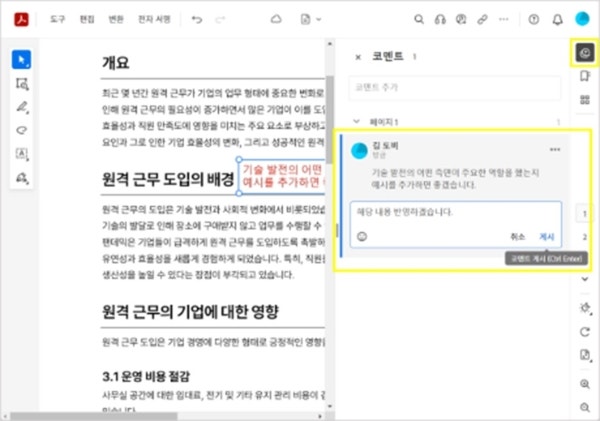Click the reply text field in the comment
Image resolution: width=600 pixels, height=421 pixels.
coord(455,212)
